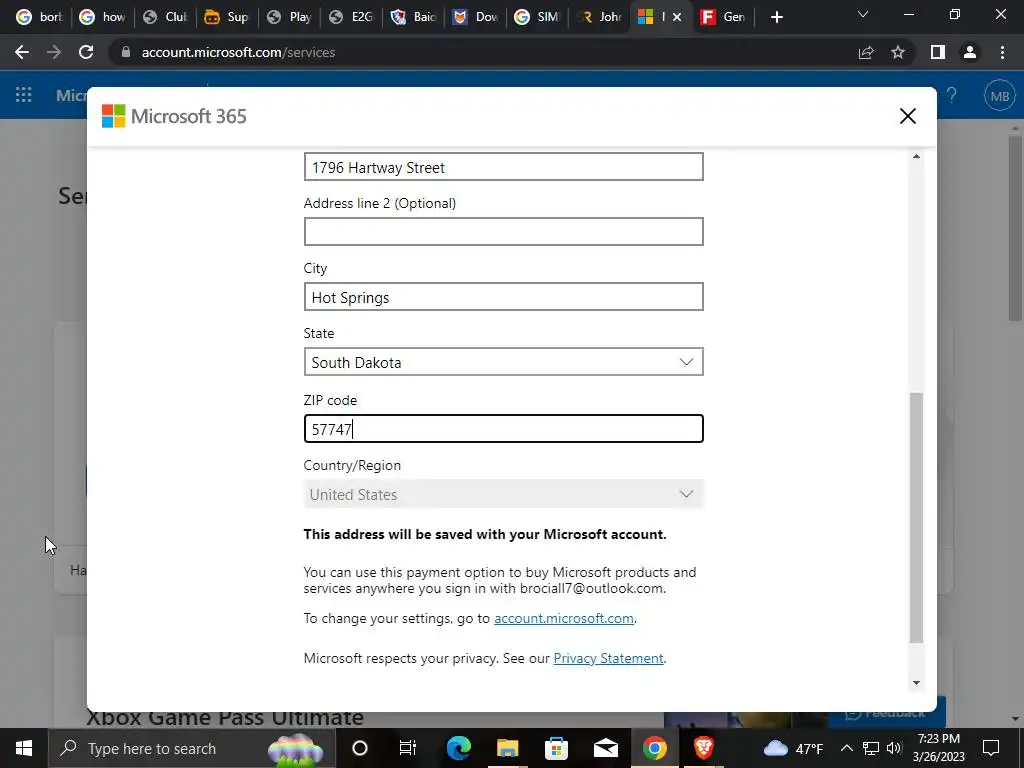Switch to the 'bork' tab
This screenshot has width=1024, height=768.
click(x=40, y=17)
